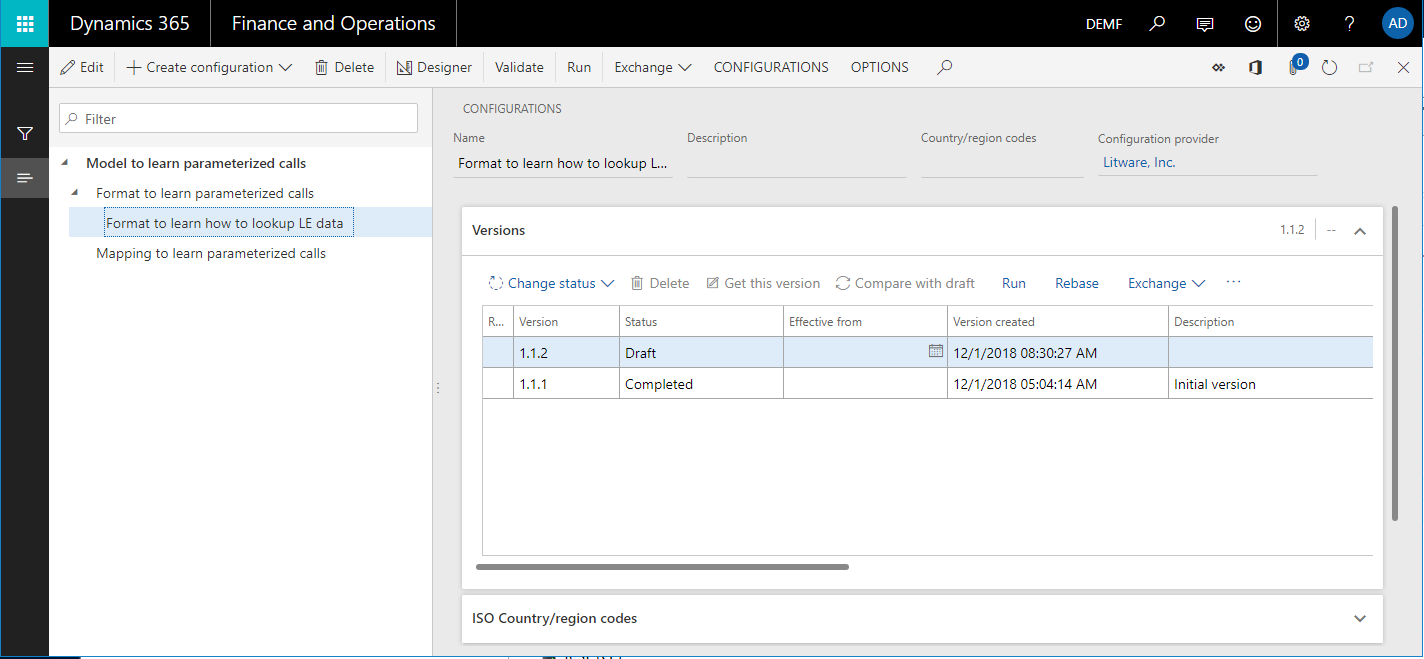Select Mapping to learn parameterized calls
Viewport: 1424px width, 659px height.
[211, 253]
